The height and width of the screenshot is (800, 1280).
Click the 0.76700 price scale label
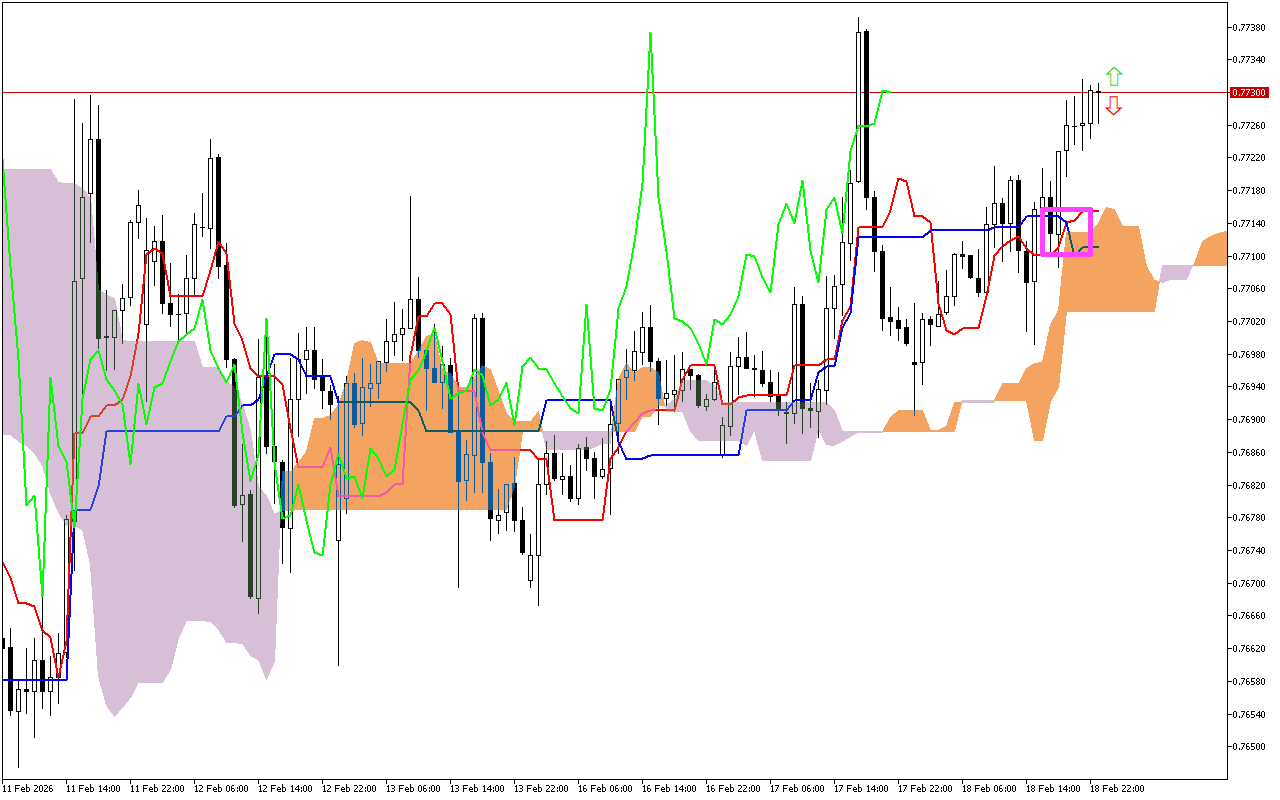click(x=1252, y=583)
